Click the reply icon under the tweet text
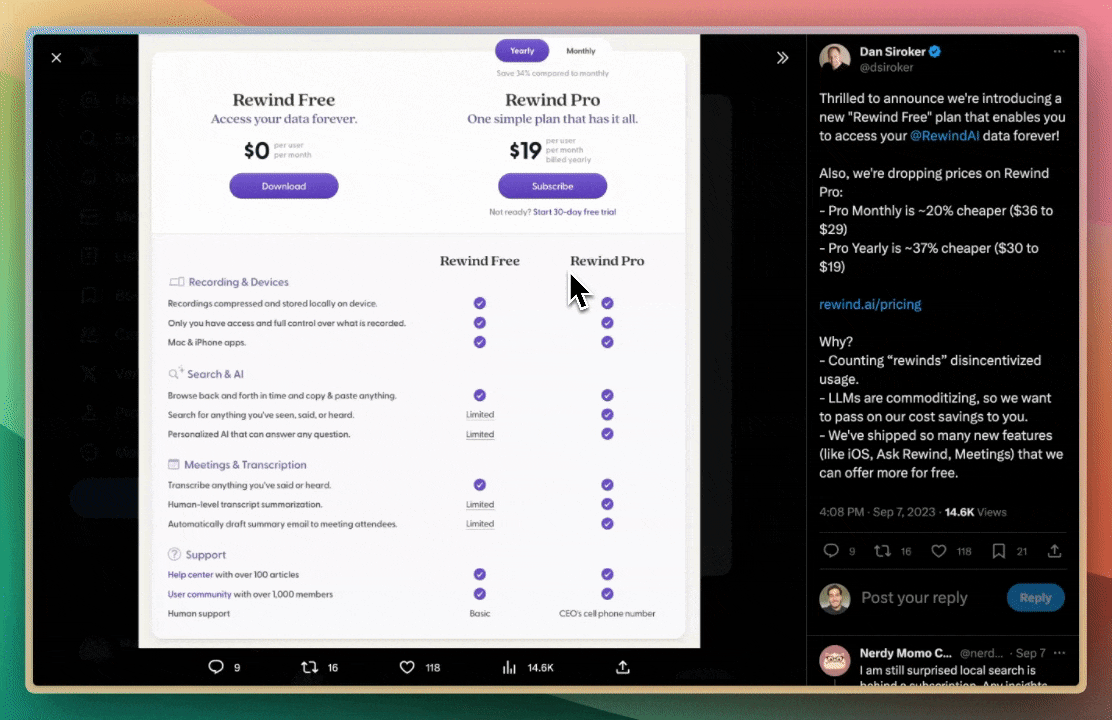 click(x=831, y=551)
